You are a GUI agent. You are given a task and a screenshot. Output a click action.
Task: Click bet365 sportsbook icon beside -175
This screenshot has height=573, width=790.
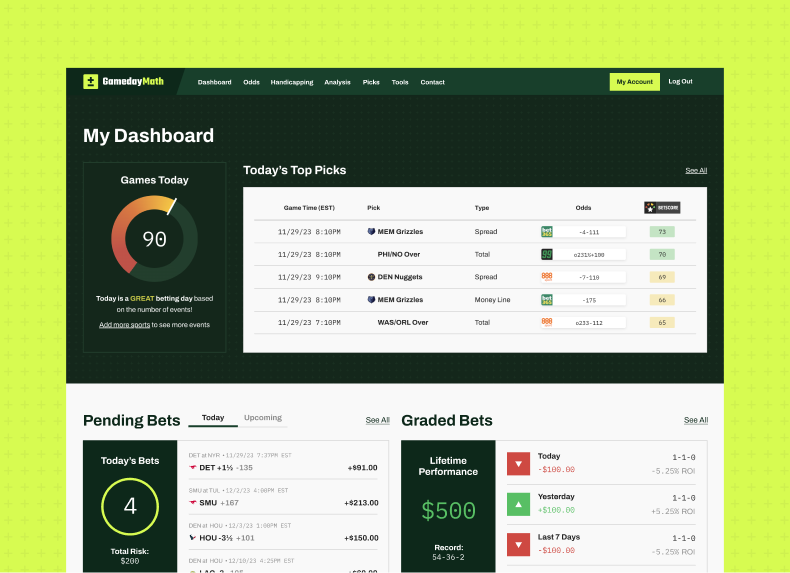point(547,300)
